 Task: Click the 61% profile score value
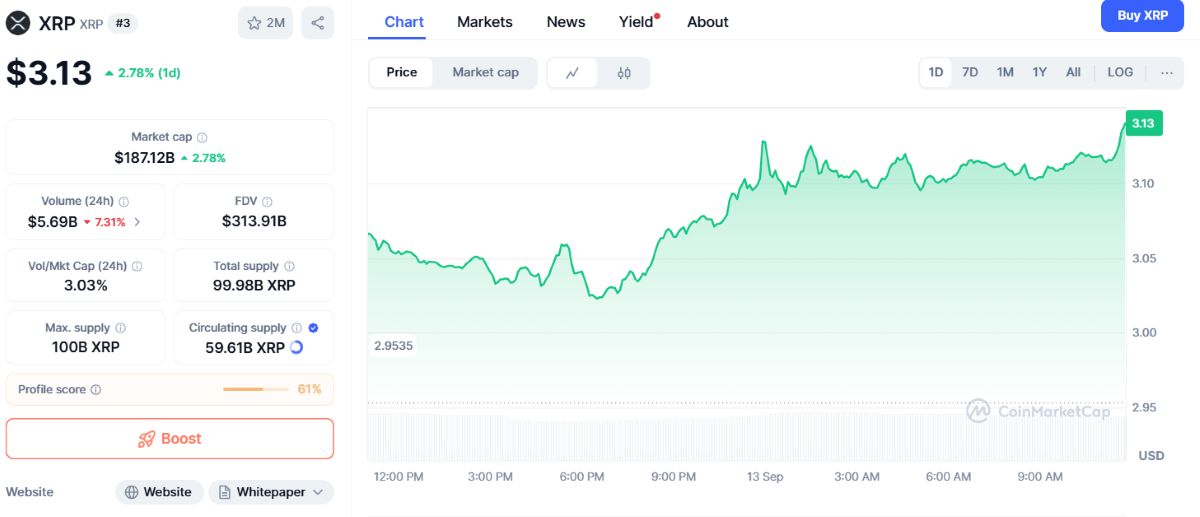click(310, 389)
